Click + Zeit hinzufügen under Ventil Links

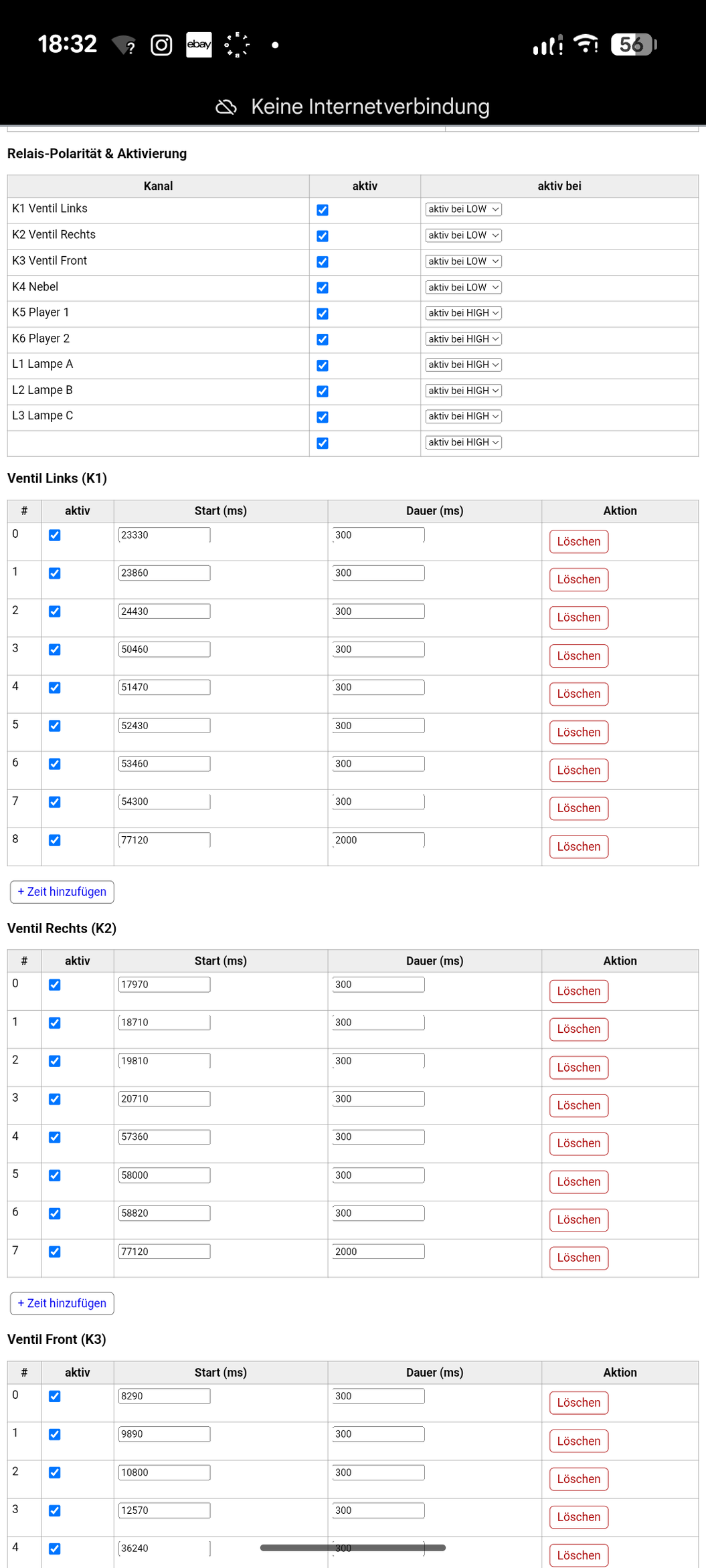click(62, 892)
